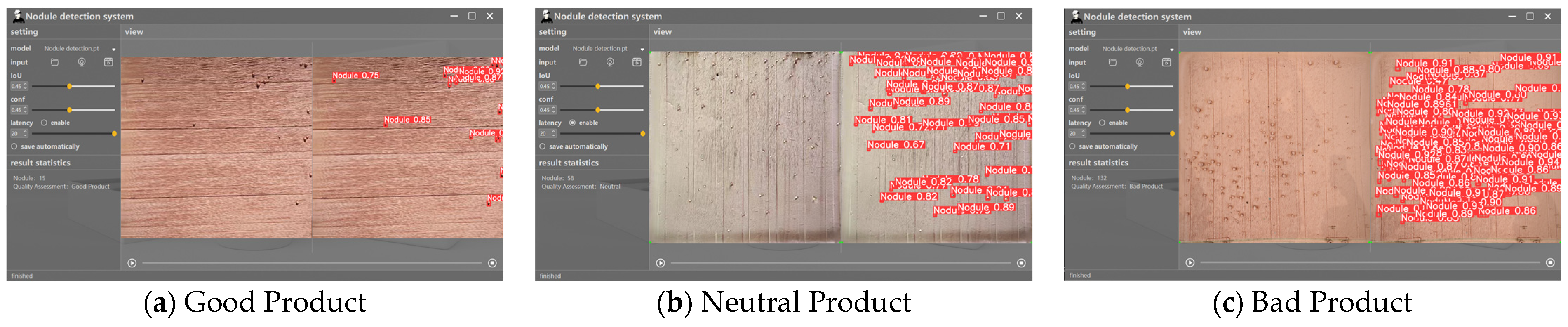
Task: Select the camera input icon in the Bad Product window
Action: [x=1139, y=62]
